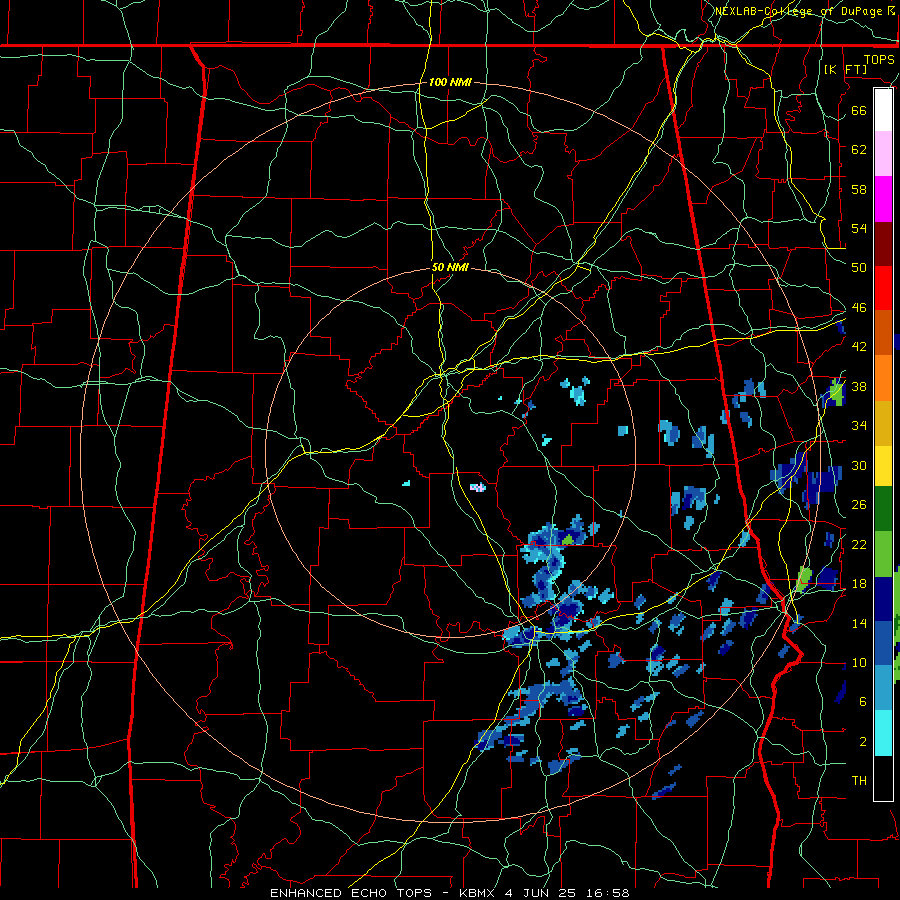Select the light green legend swatch near 22
This screenshot has width=900, height=900.
[883, 553]
